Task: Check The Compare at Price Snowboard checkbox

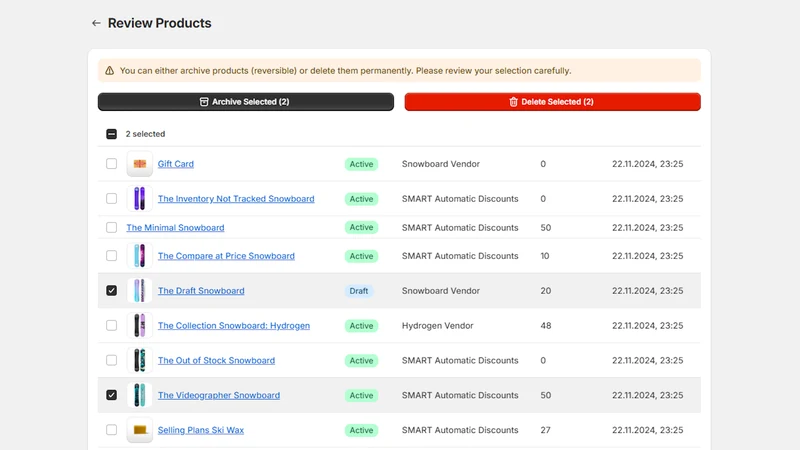Action: point(111,256)
